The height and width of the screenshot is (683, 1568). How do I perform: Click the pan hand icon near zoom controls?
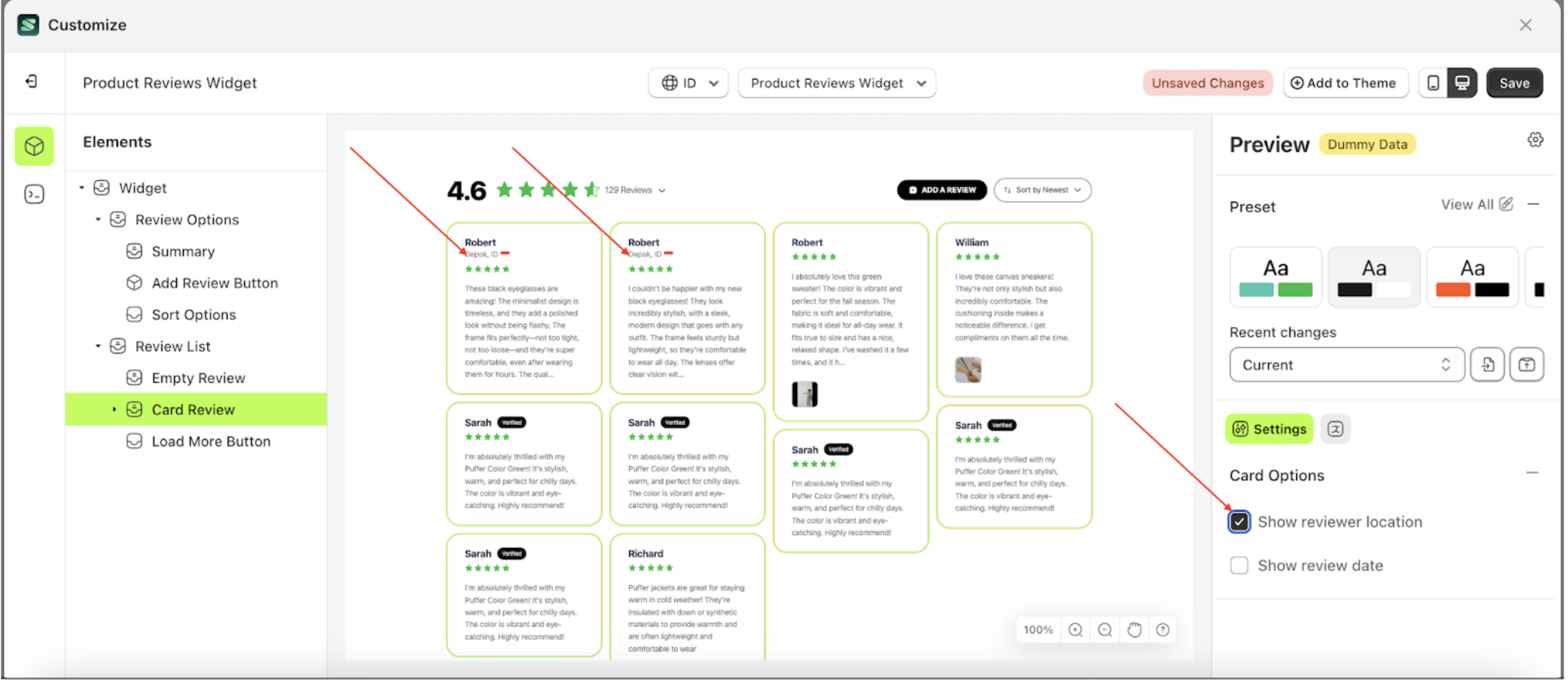click(x=1134, y=629)
